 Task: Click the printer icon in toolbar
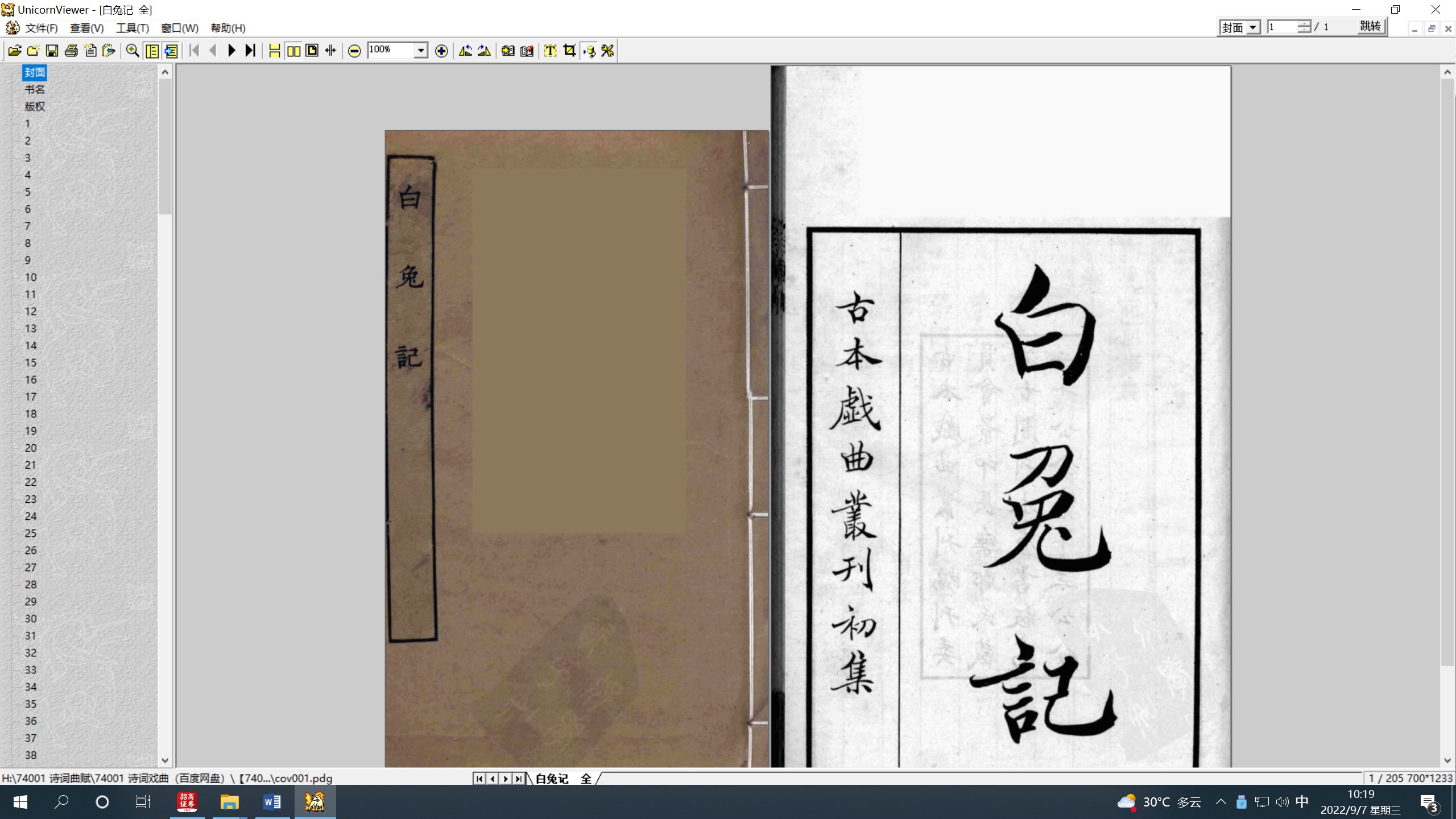tap(71, 51)
